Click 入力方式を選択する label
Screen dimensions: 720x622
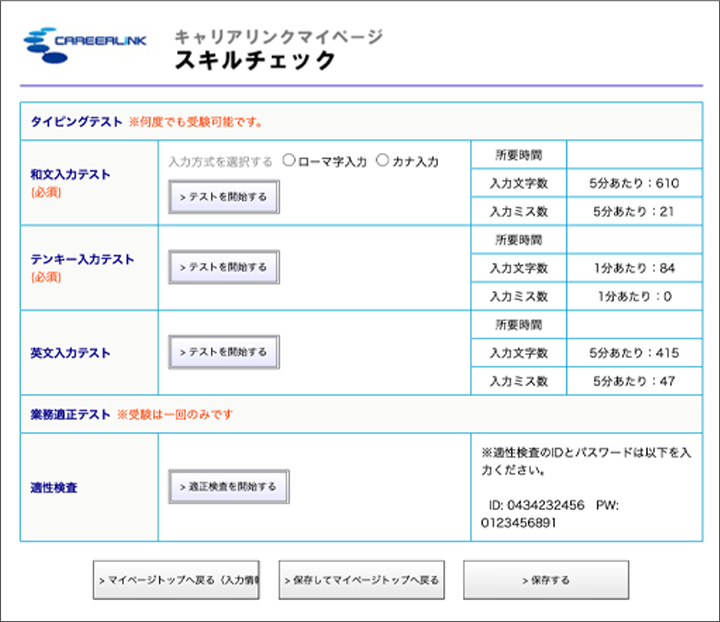tap(220, 162)
